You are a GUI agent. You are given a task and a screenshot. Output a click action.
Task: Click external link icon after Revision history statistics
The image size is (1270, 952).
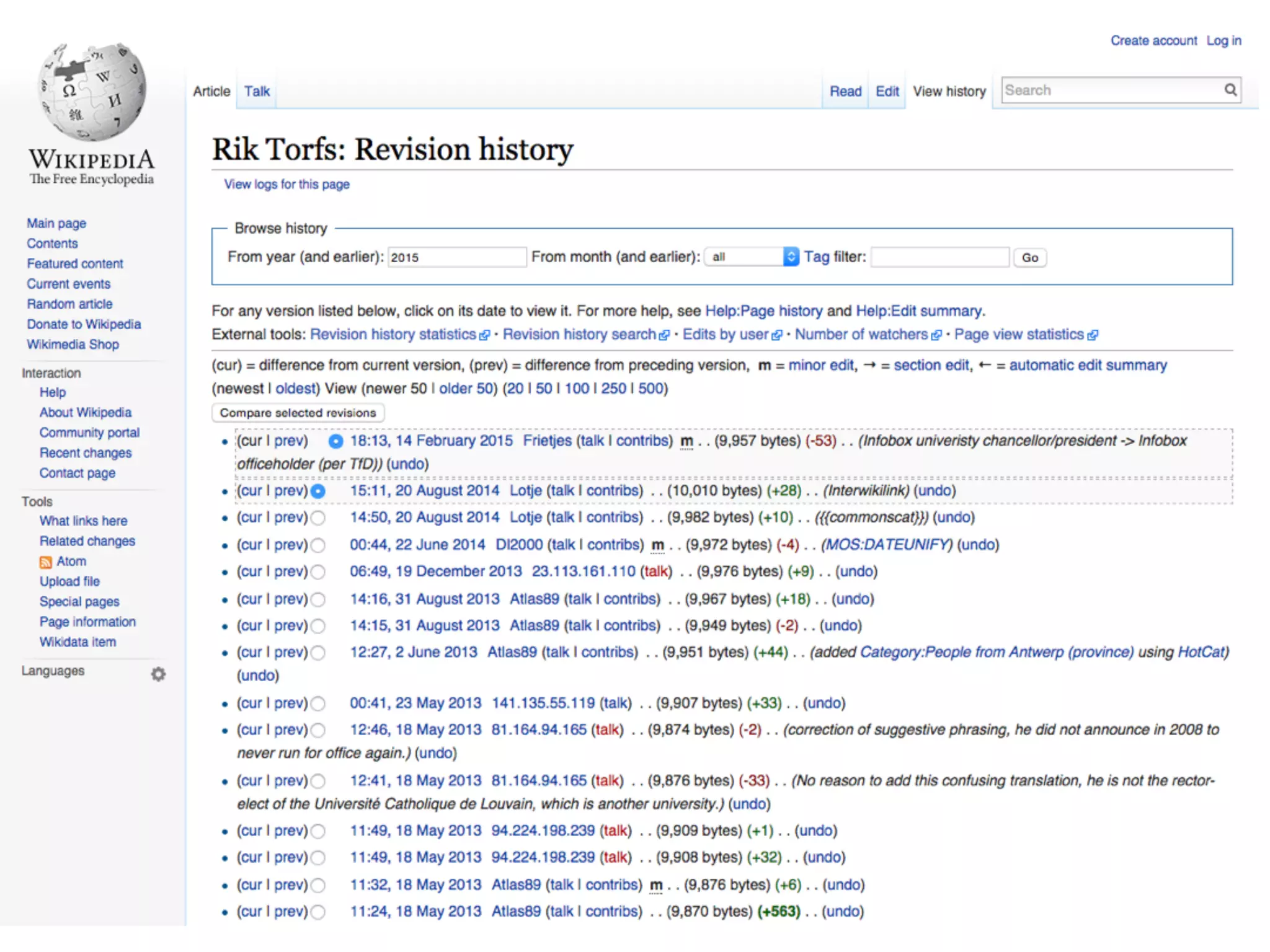coord(484,335)
